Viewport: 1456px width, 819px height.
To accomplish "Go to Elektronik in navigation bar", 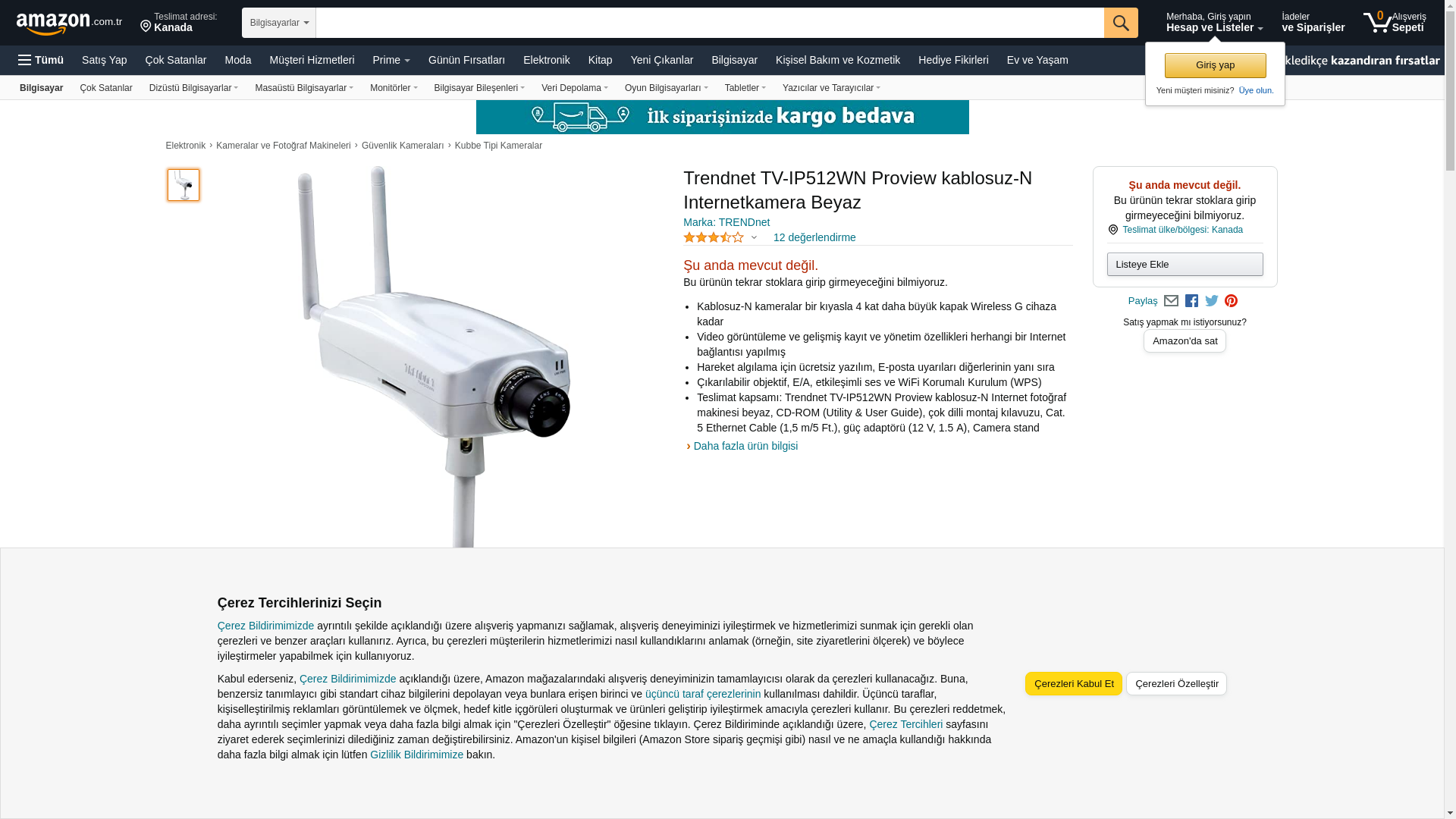I will (x=546, y=60).
